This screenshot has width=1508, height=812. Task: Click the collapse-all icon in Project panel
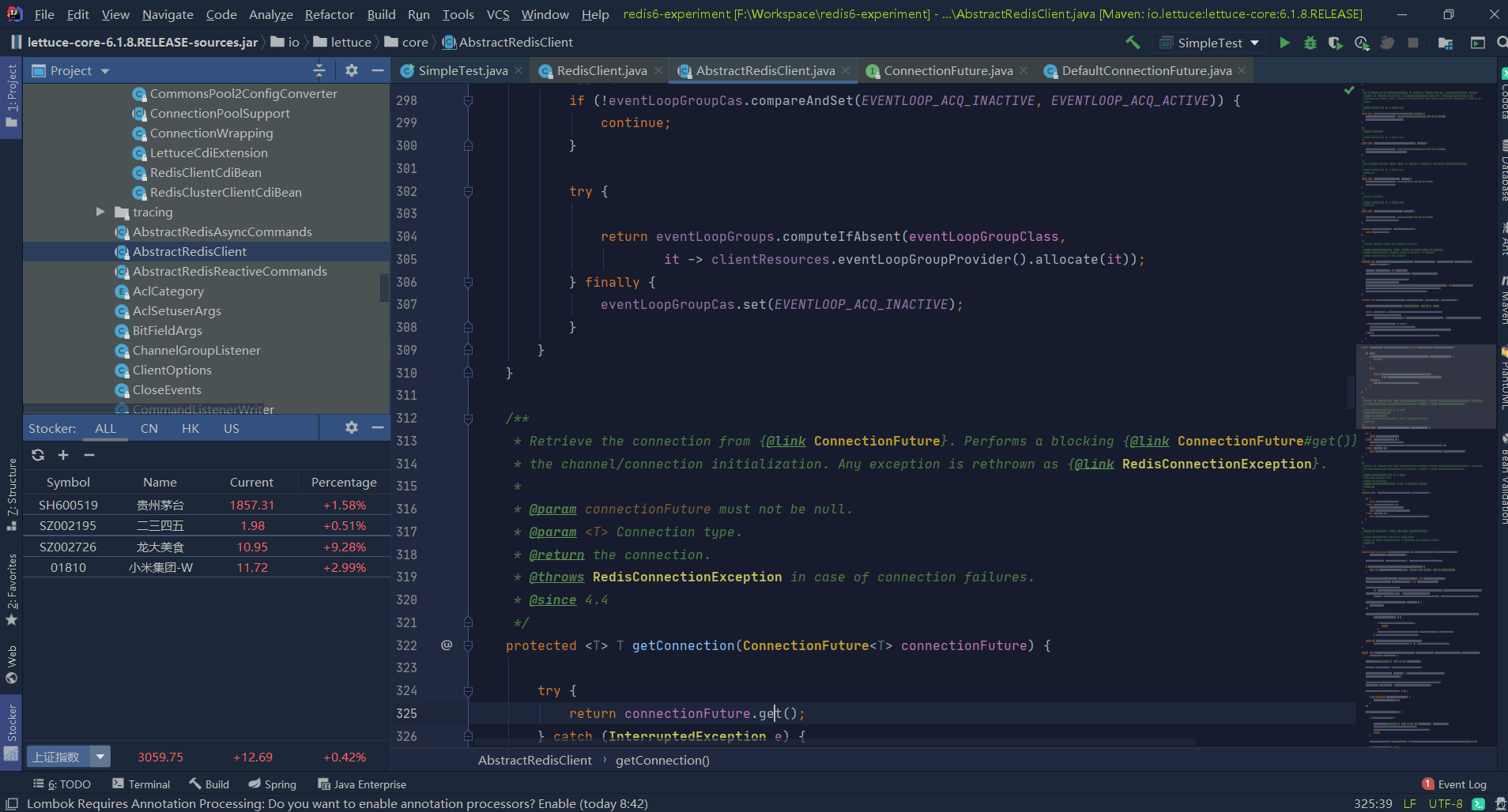click(319, 70)
